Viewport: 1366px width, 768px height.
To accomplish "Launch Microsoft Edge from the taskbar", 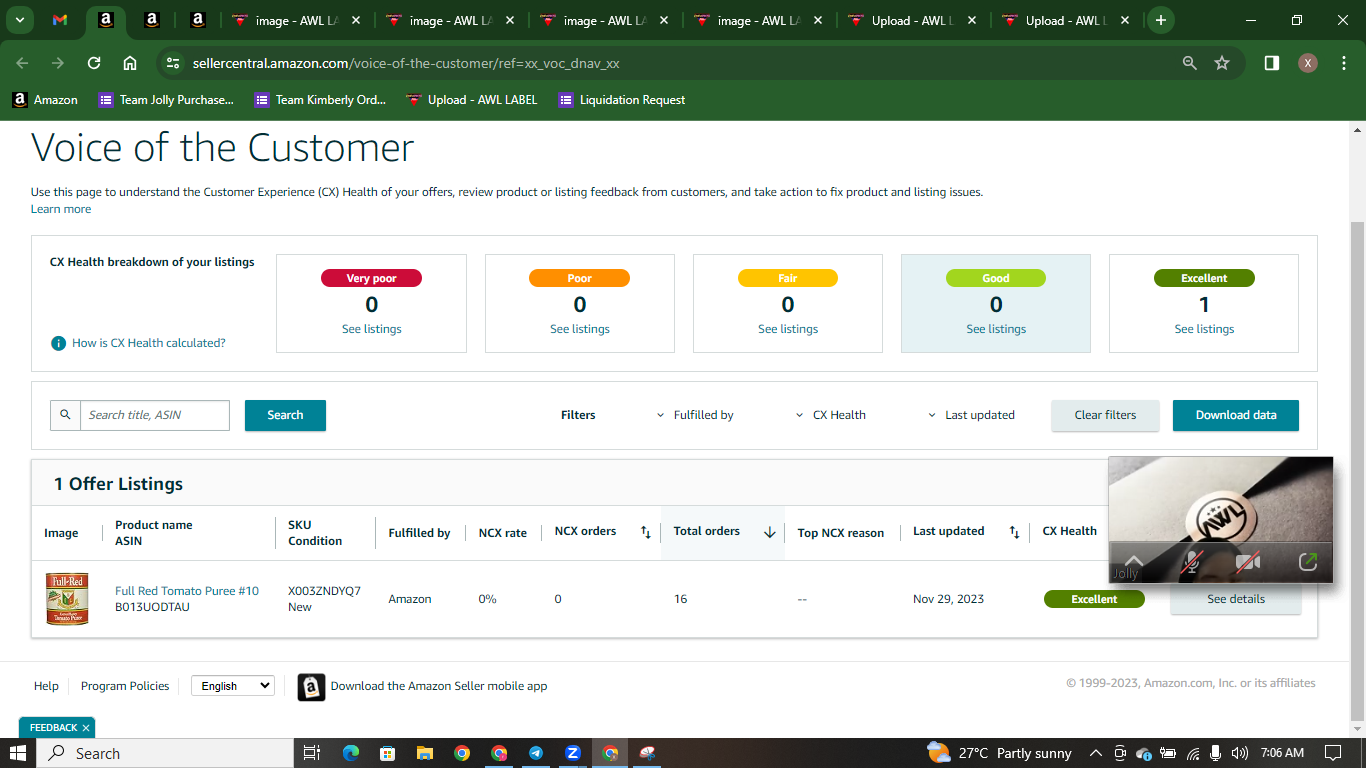I will coord(350,753).
